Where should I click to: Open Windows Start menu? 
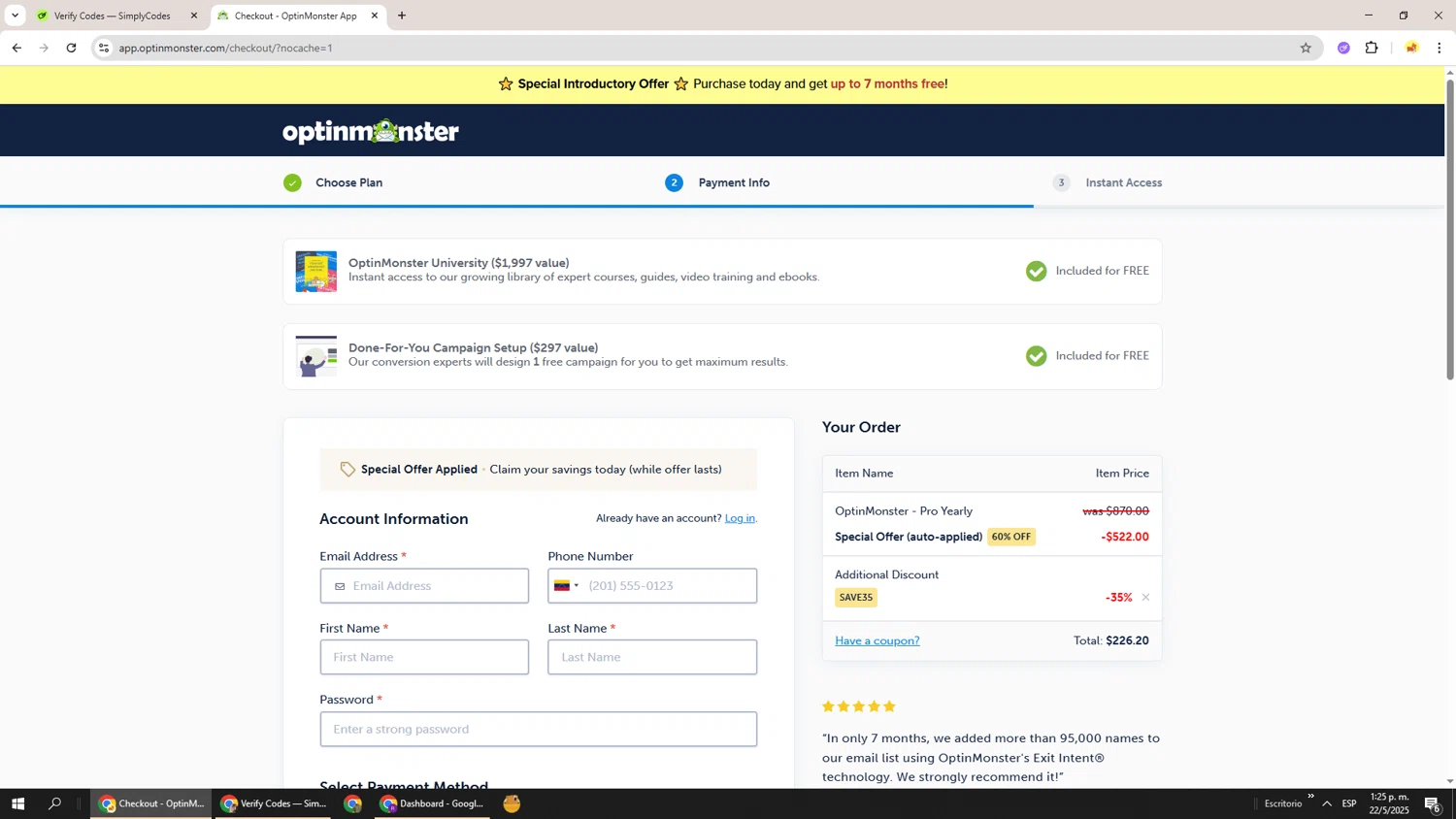pos(17,803)
